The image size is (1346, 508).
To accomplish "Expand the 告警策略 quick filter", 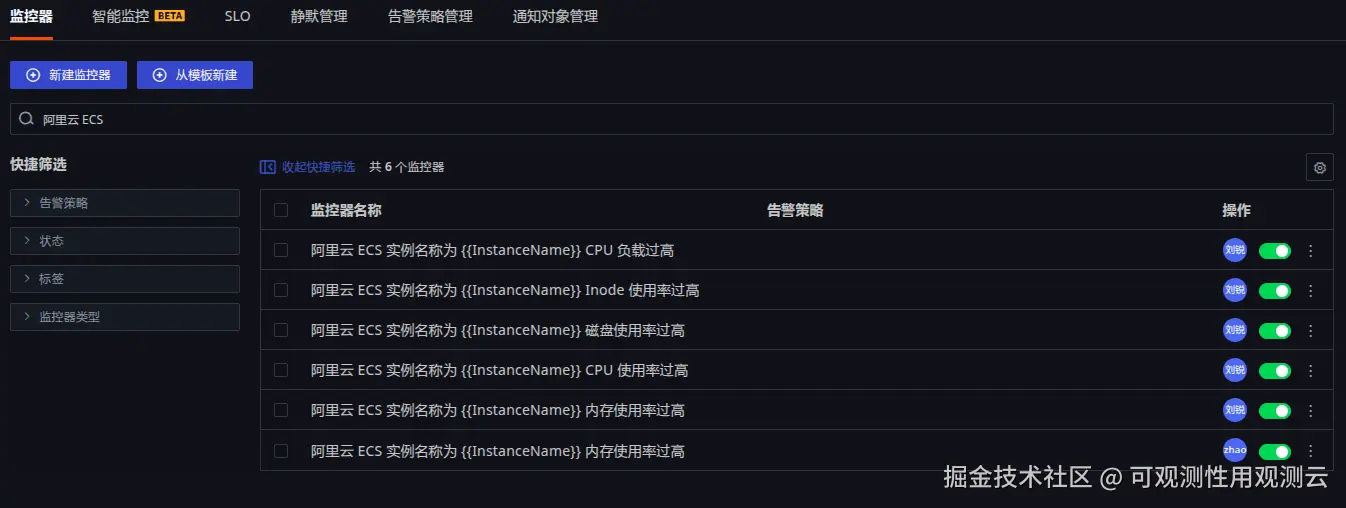I will [x=125, y=203].
